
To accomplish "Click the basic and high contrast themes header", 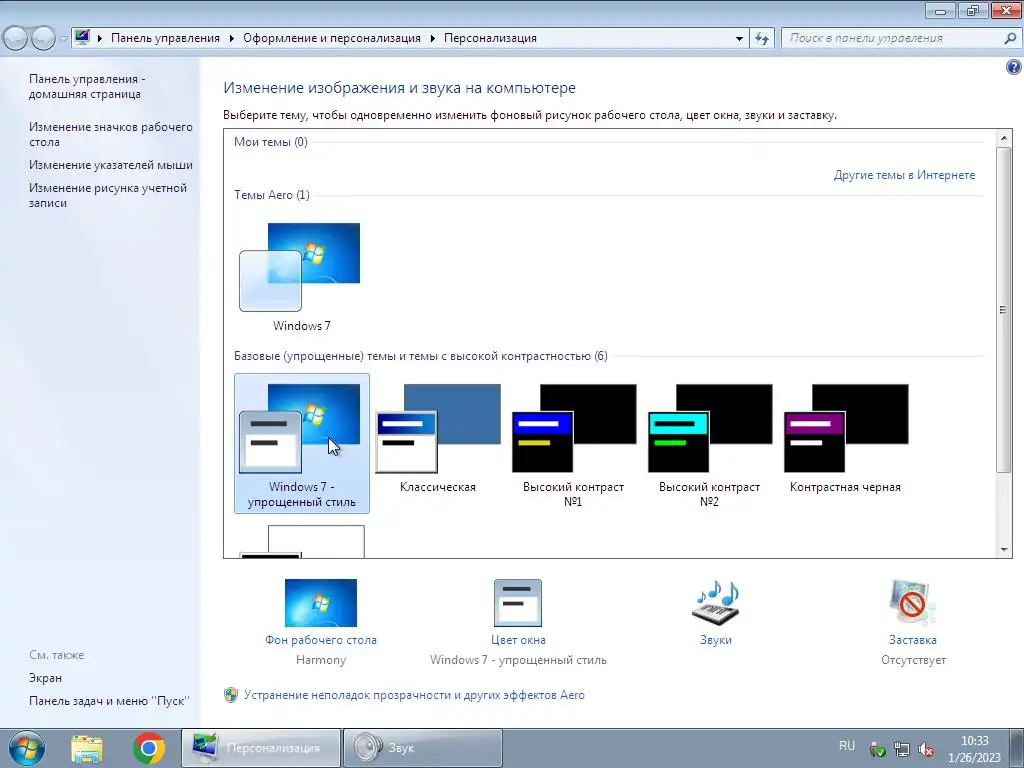I will point(421,356).
